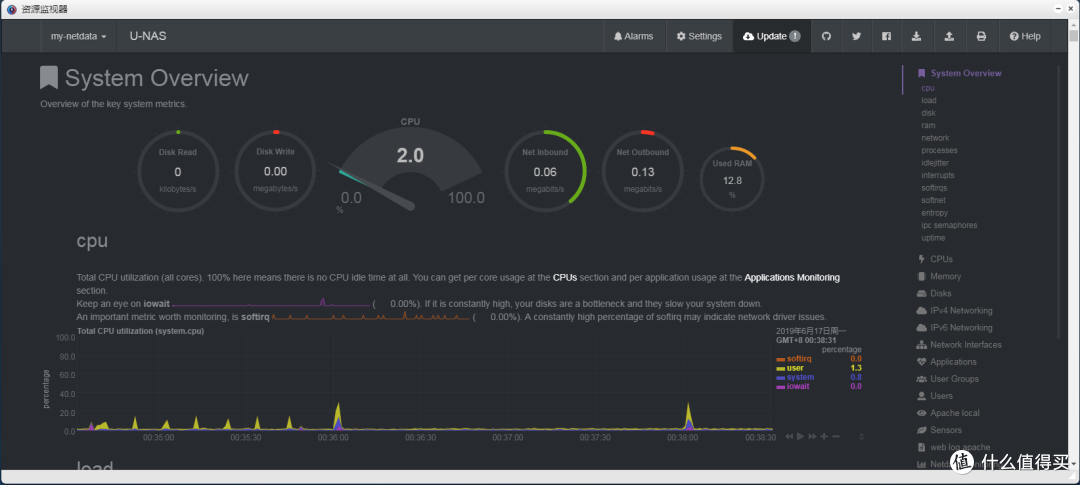Rewind the CPU chart backward

(789, 436)
